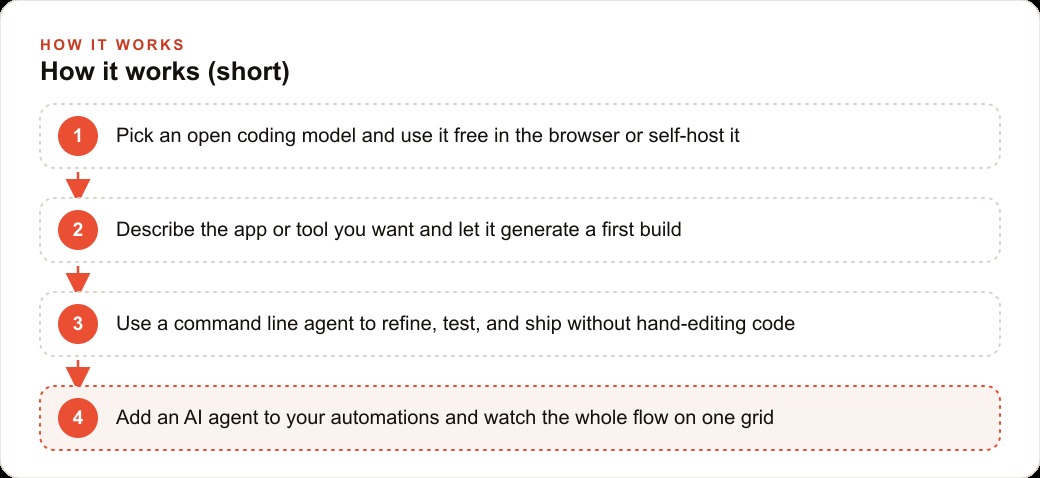The width and height of the screenshot is (1040, 478).
Task: Select the highlighted 'Add an AI agent' card
Action: click(x=520, y=418)
